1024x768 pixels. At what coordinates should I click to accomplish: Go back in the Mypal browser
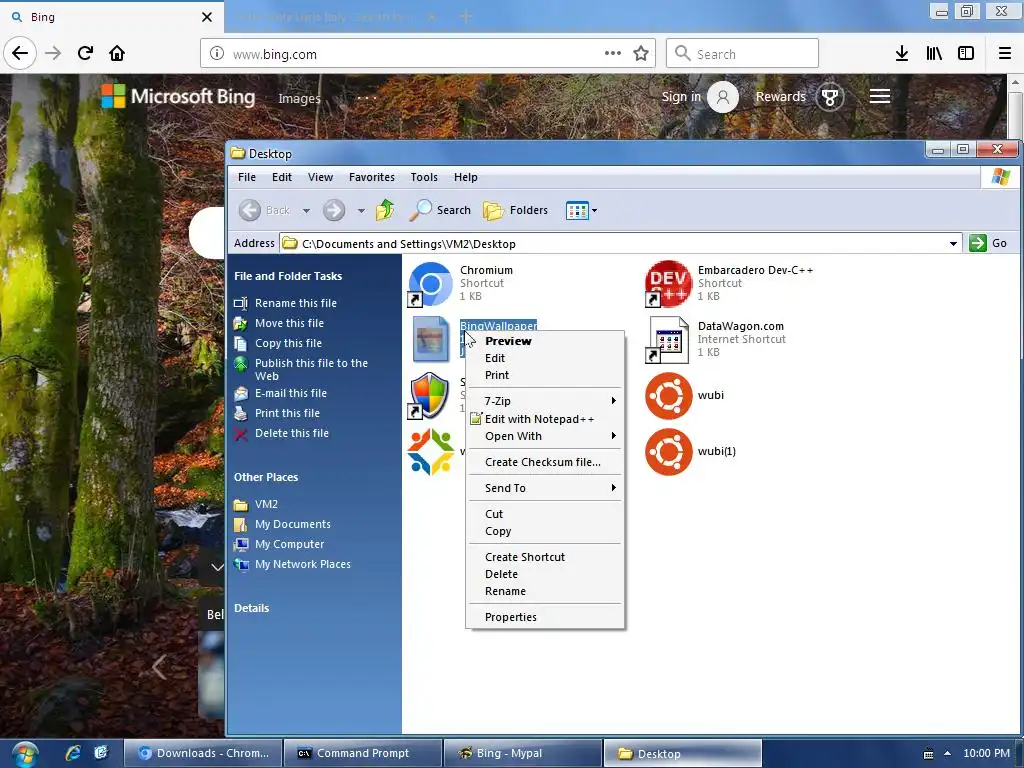coord(20,53)
